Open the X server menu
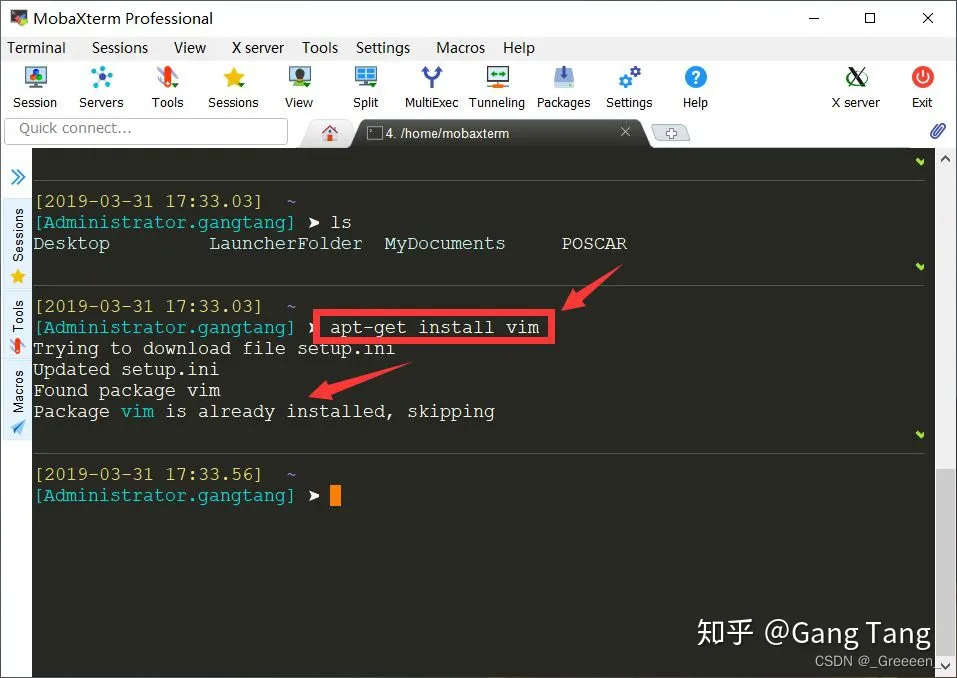The image size is (957, 678). [258, 48]
